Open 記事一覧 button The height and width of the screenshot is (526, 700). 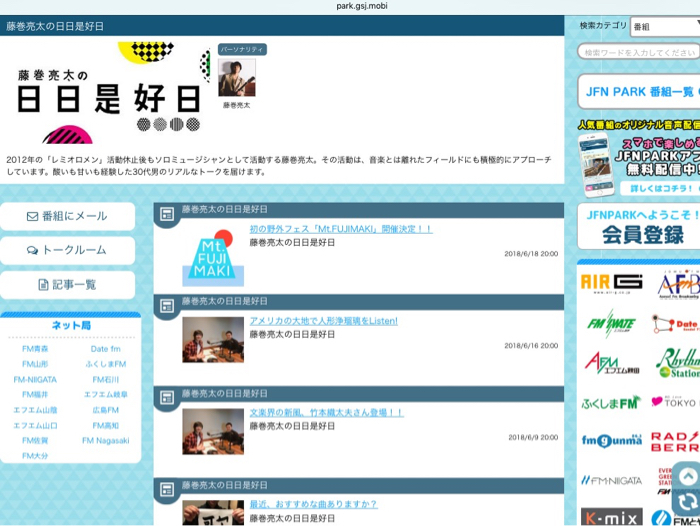pyautogui.click(x=67, y=284)
